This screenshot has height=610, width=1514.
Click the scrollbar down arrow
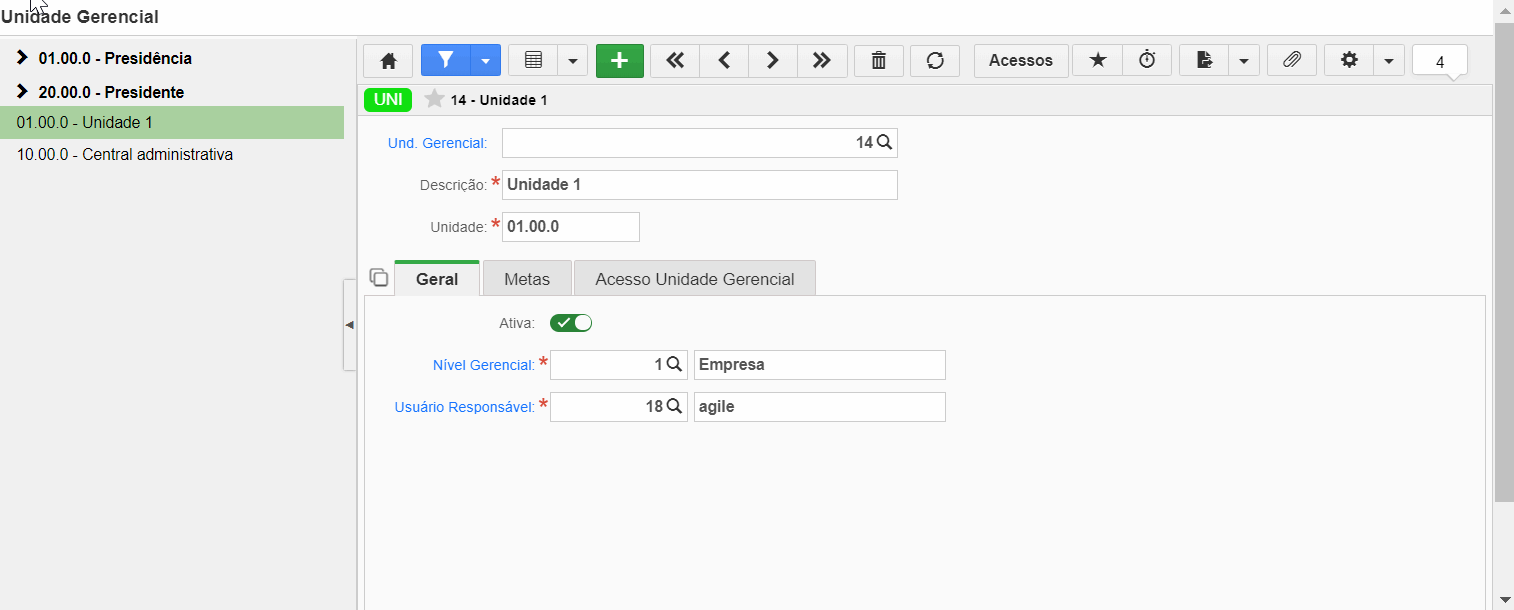pos(1504,599)
